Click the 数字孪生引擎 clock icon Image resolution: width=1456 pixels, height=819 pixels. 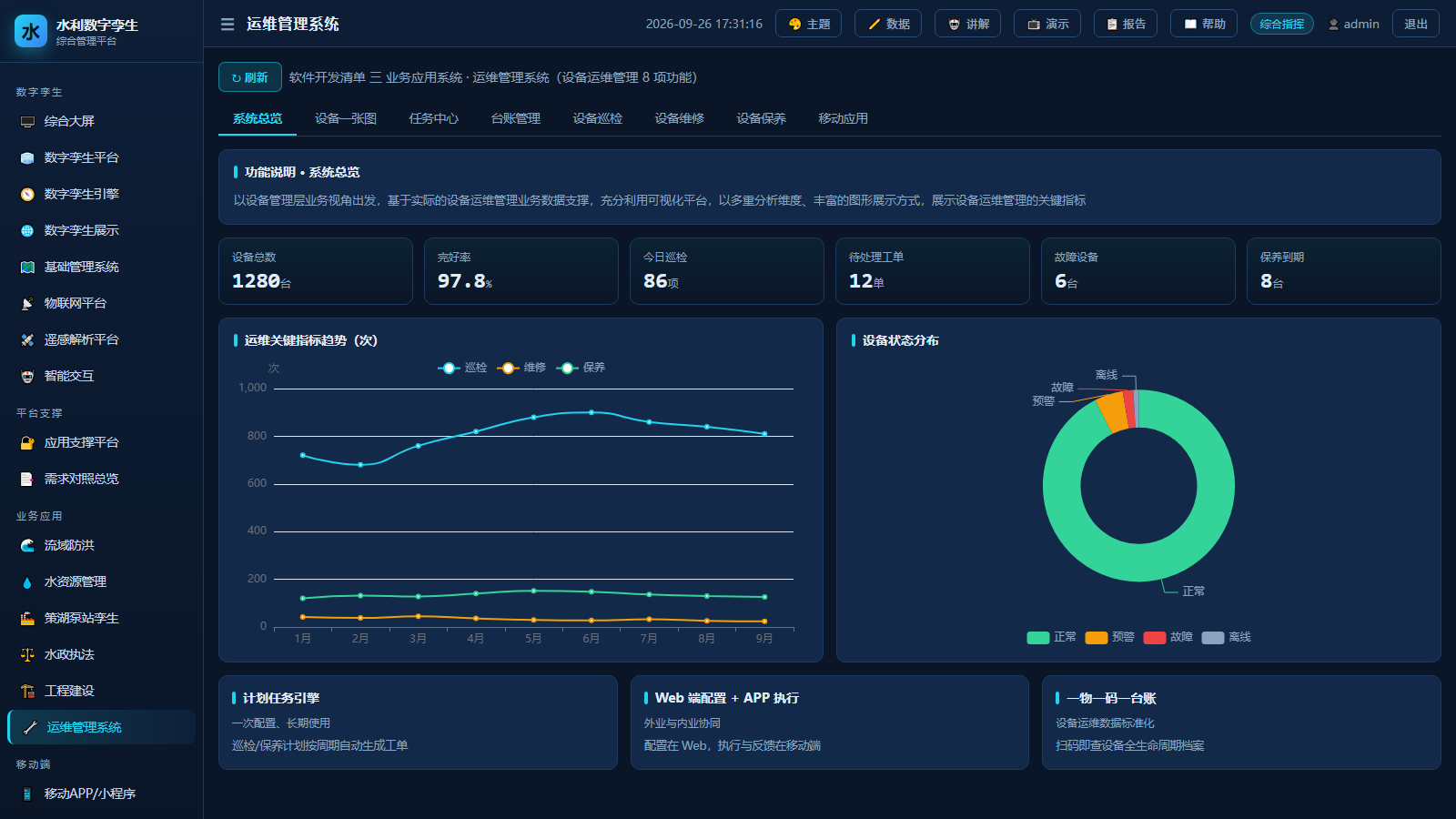[27, 195]
